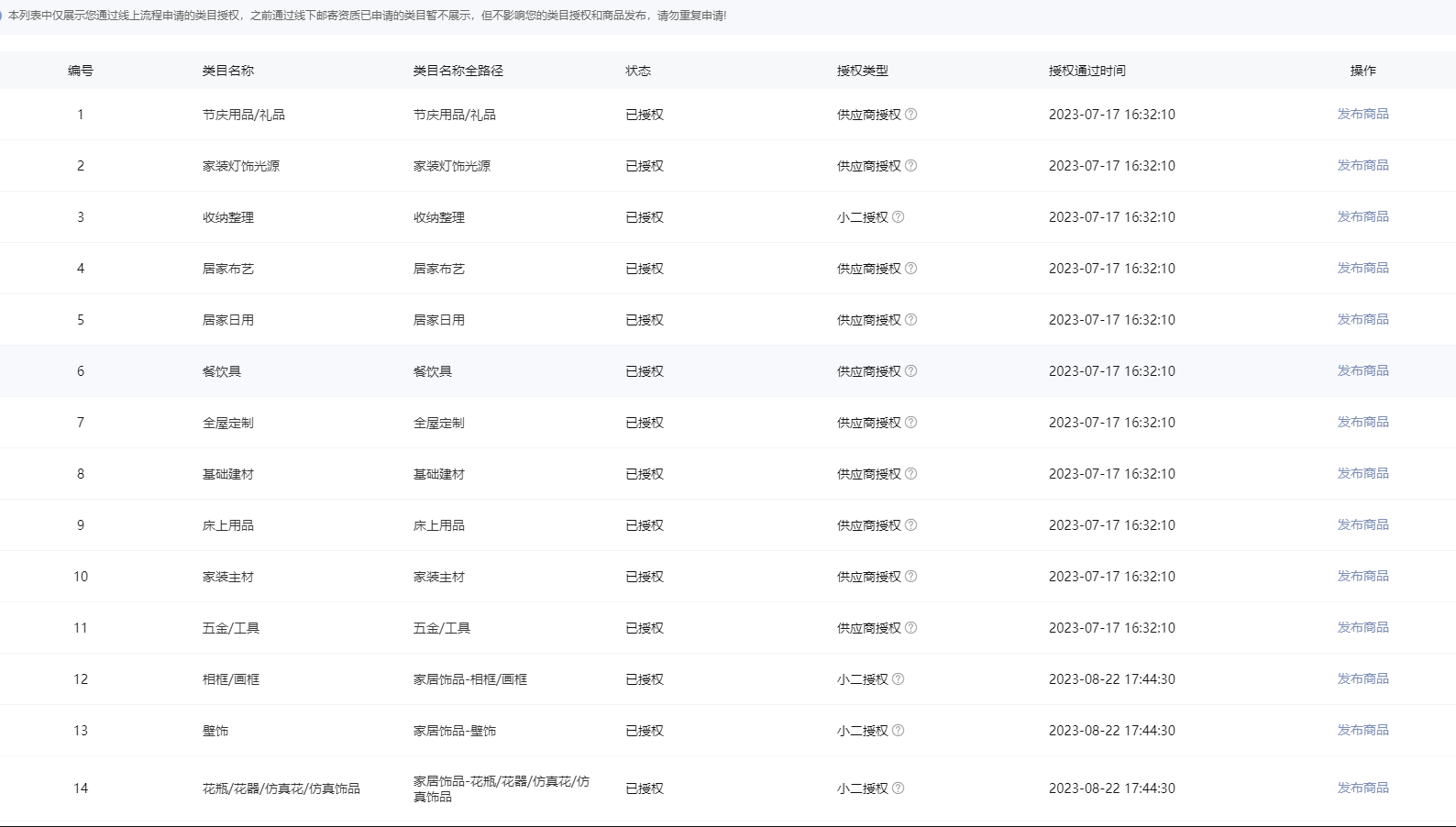Click help icon beside 供应商授权 in row 1
The height and width of the screenshot is (827, 1456).
point(910,115)
